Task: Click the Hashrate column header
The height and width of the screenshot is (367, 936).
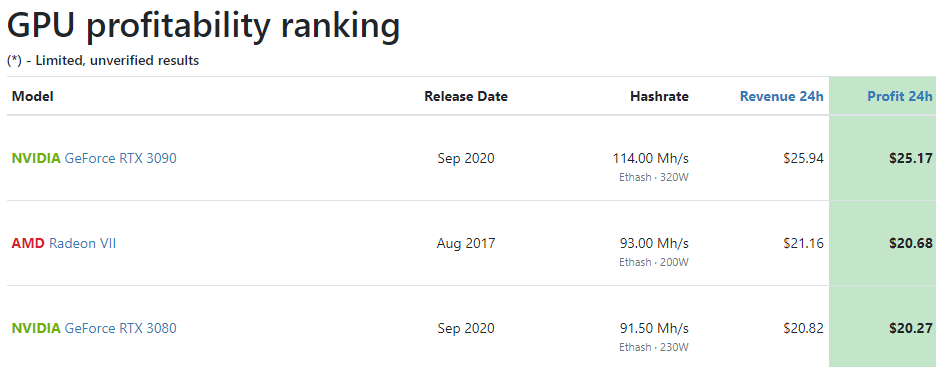Action: click(660, 97)
